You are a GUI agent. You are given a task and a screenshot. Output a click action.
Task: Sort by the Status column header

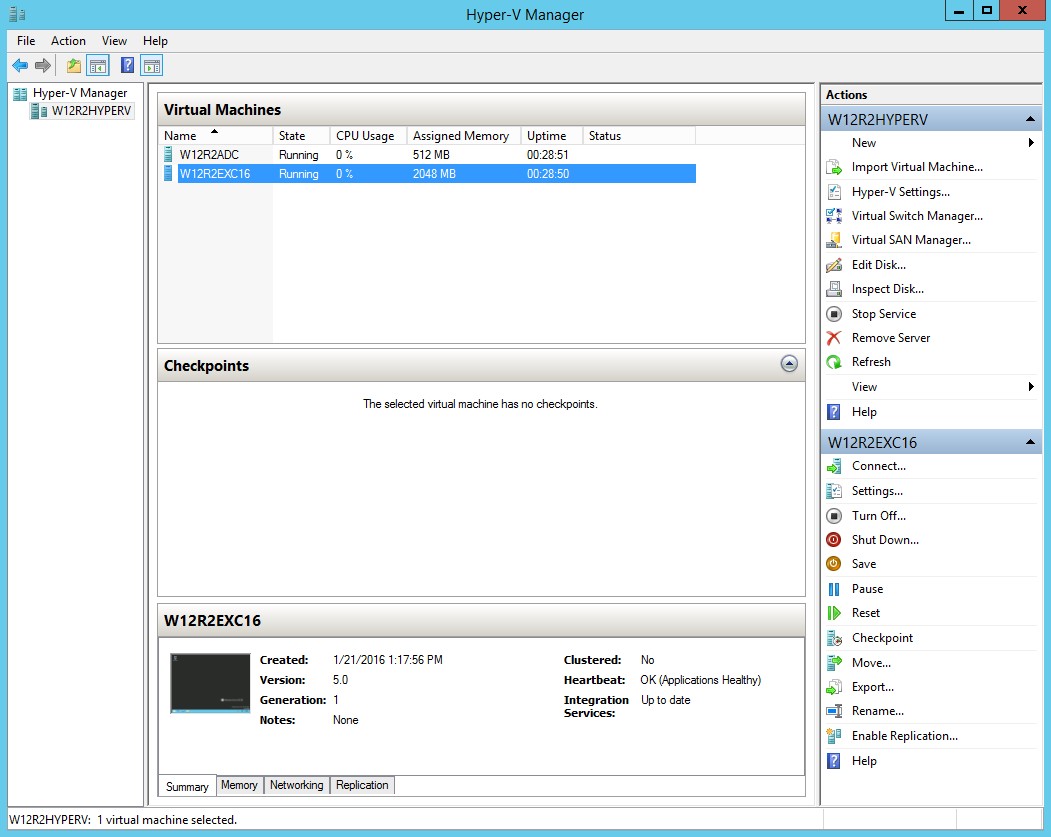pyautogui.click(x=639, y=135)
